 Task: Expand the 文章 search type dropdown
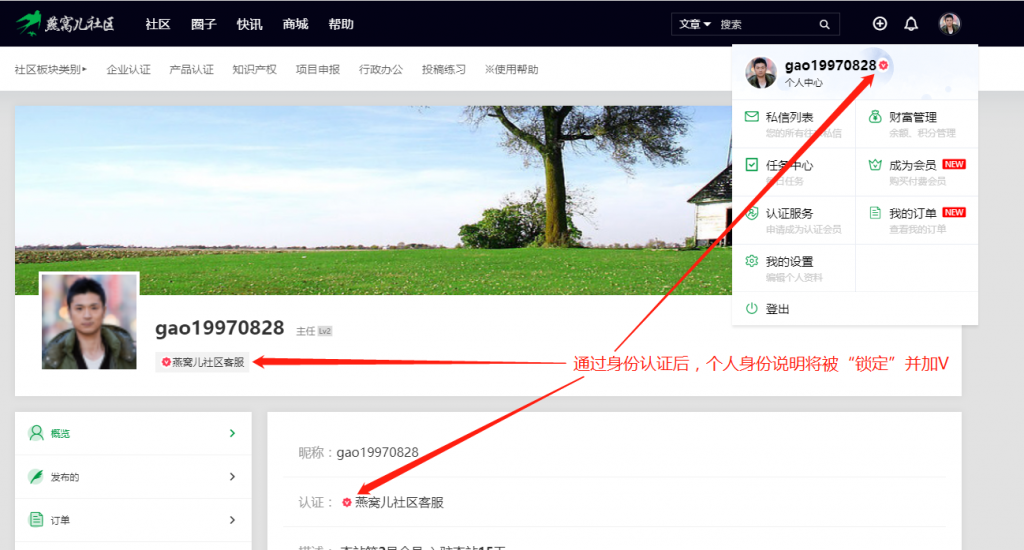click(x=694, y=24)
